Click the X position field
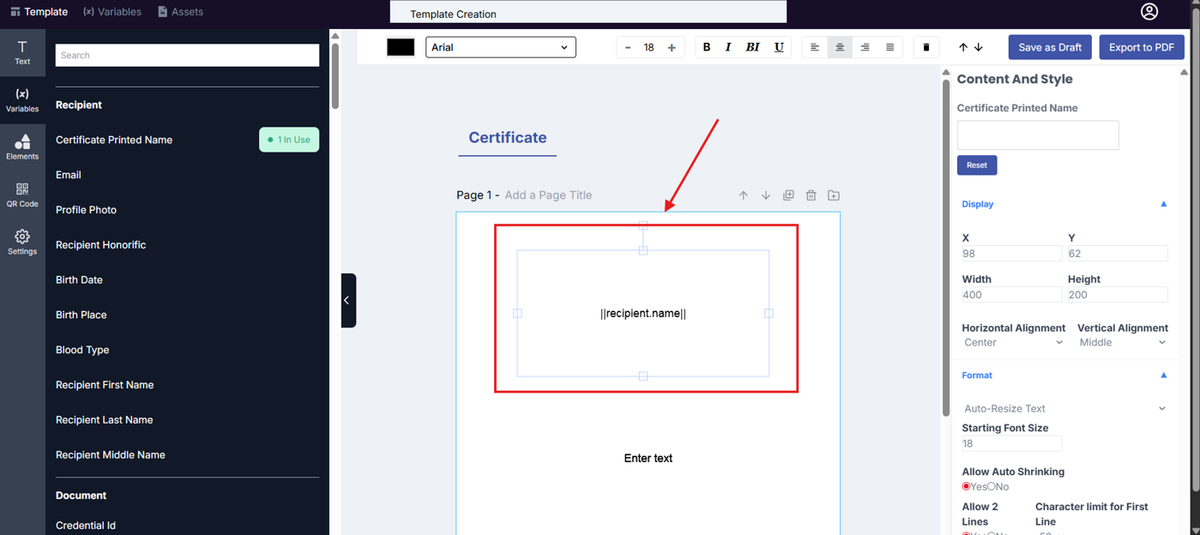This screenshot has height=535, width=1200. tap(1011, 254)
